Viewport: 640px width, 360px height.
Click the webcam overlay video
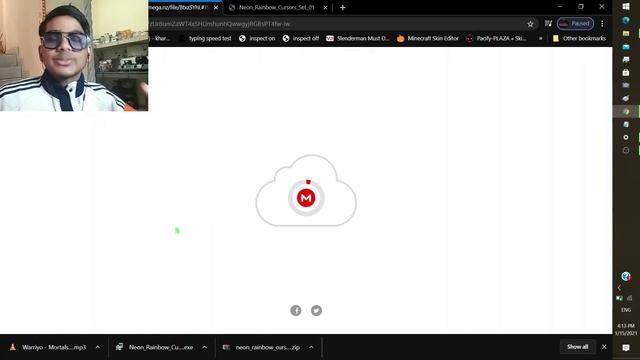point(74,56)
